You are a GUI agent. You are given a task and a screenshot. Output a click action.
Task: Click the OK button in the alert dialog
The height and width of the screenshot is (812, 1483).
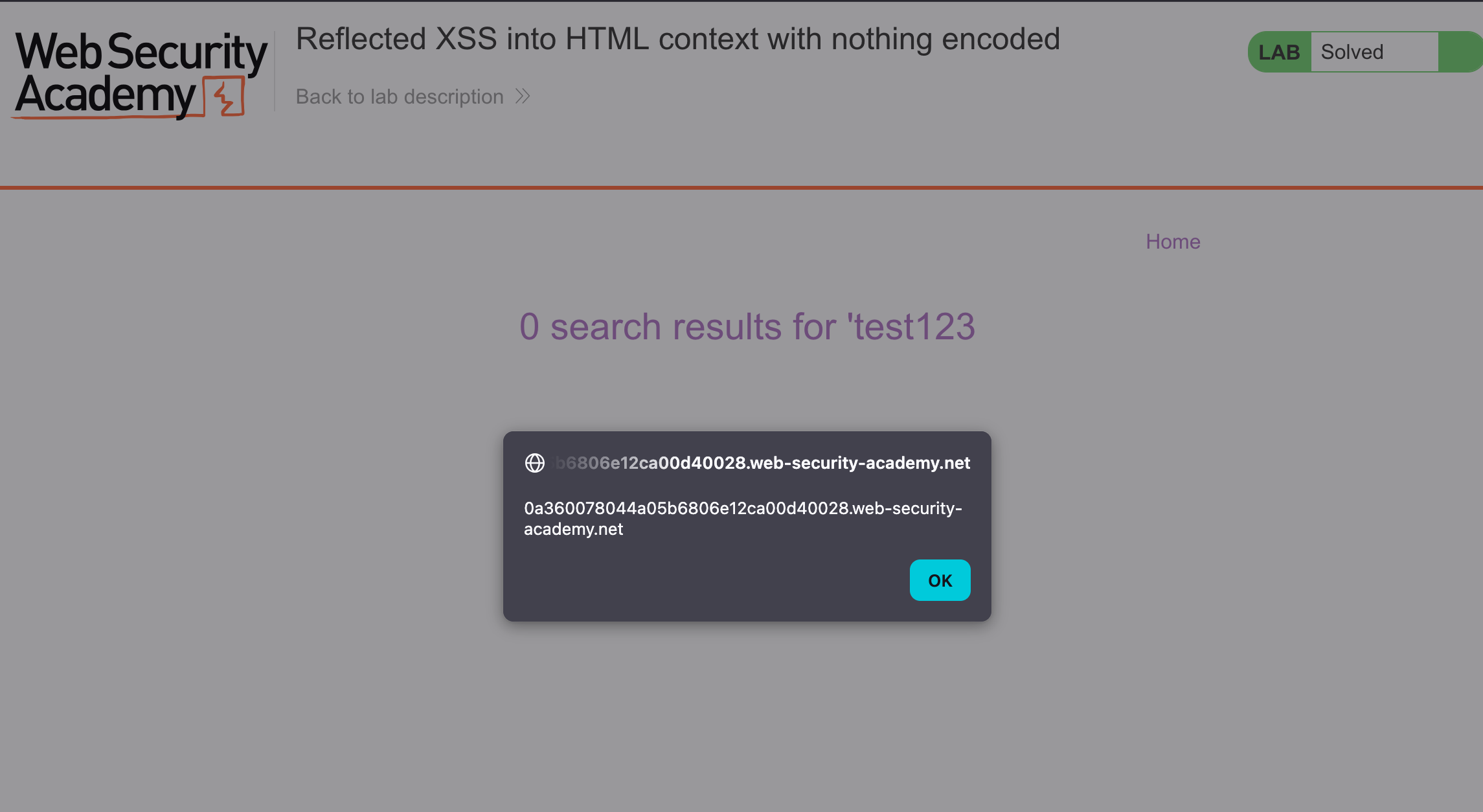tap(940, 580)
